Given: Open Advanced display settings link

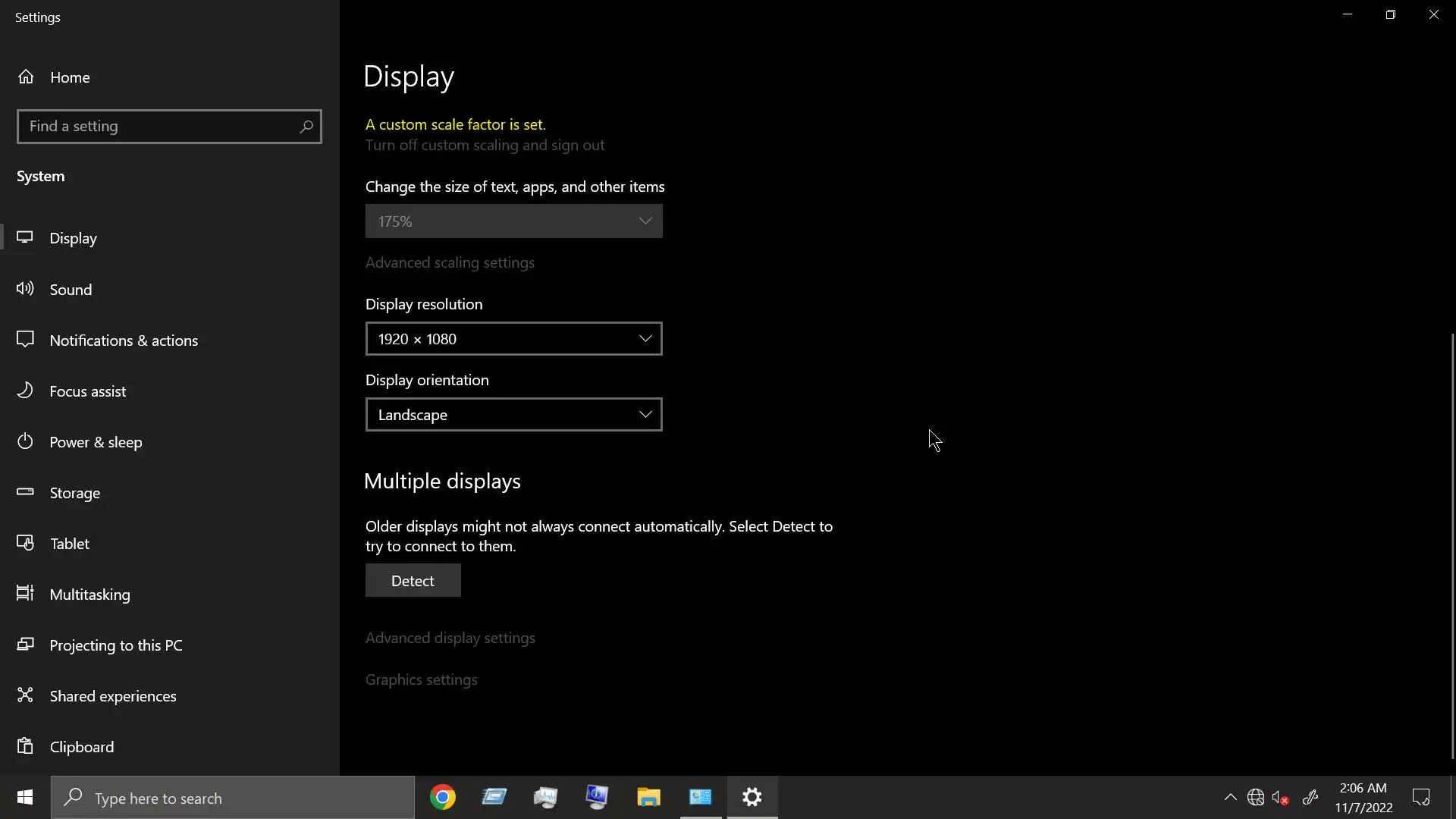Looking at the screenshot, I should coord(450,638).
